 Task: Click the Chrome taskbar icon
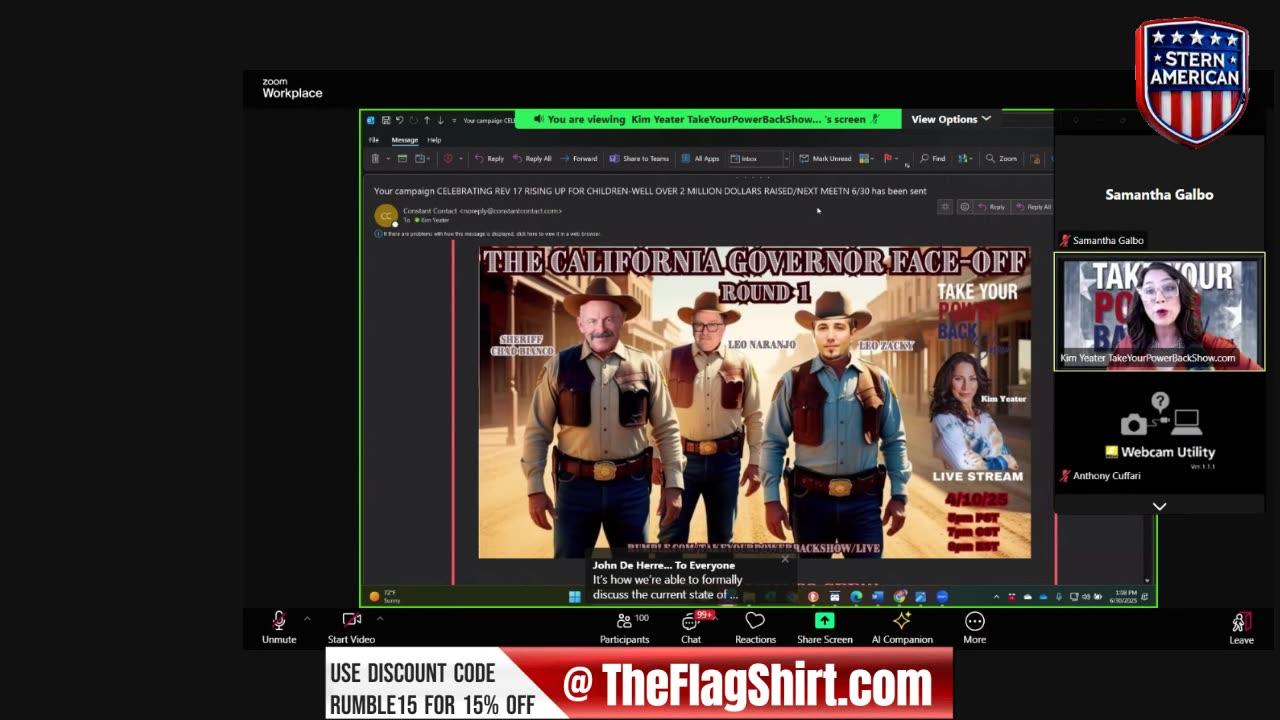tap(900, 596)
